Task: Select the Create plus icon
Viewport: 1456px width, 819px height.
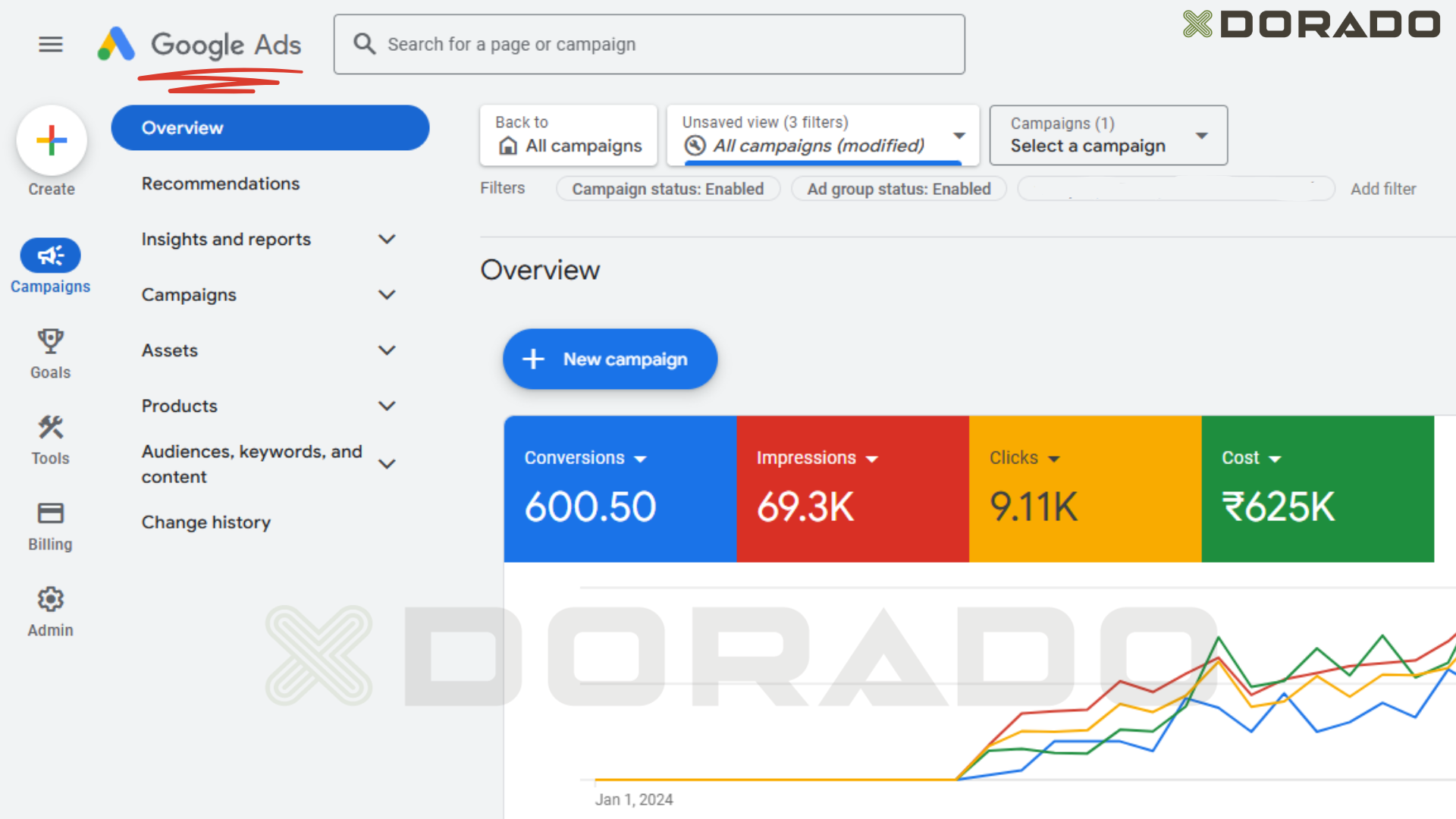Action: point(51,140)
